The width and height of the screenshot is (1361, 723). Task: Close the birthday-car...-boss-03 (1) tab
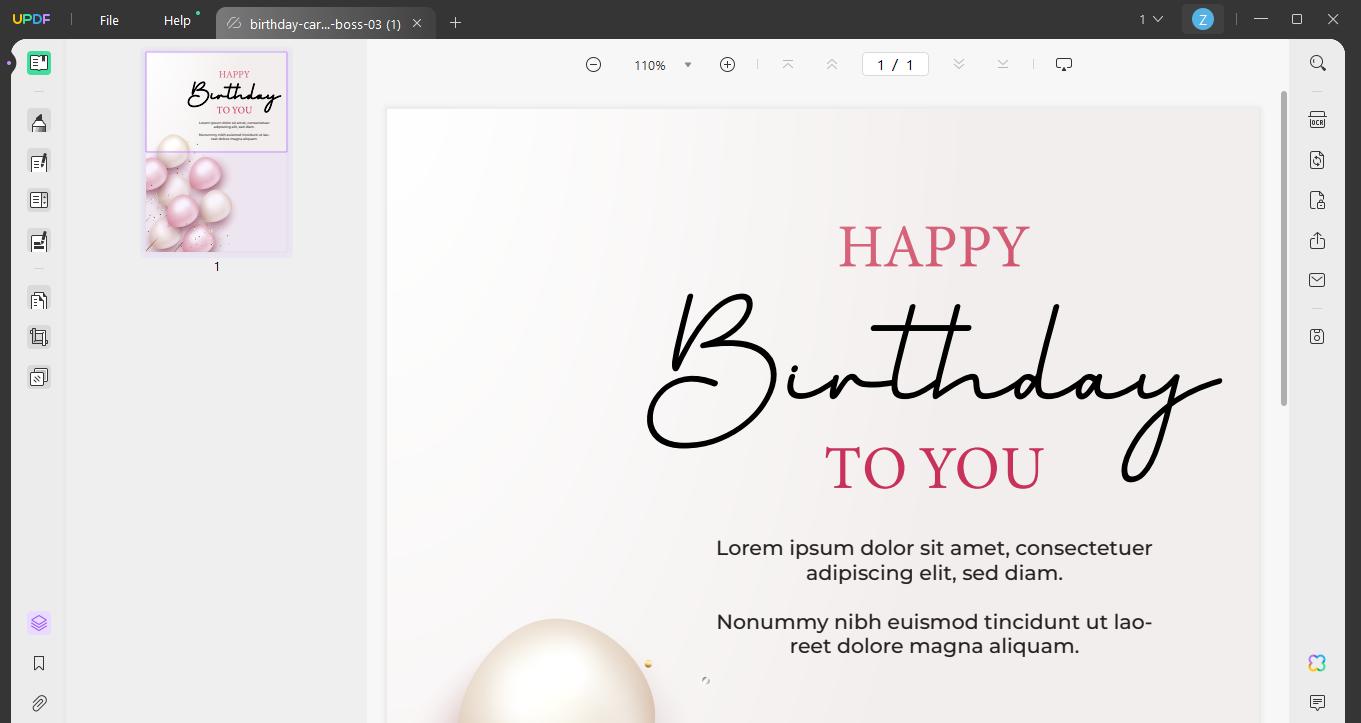pos(417,23)
